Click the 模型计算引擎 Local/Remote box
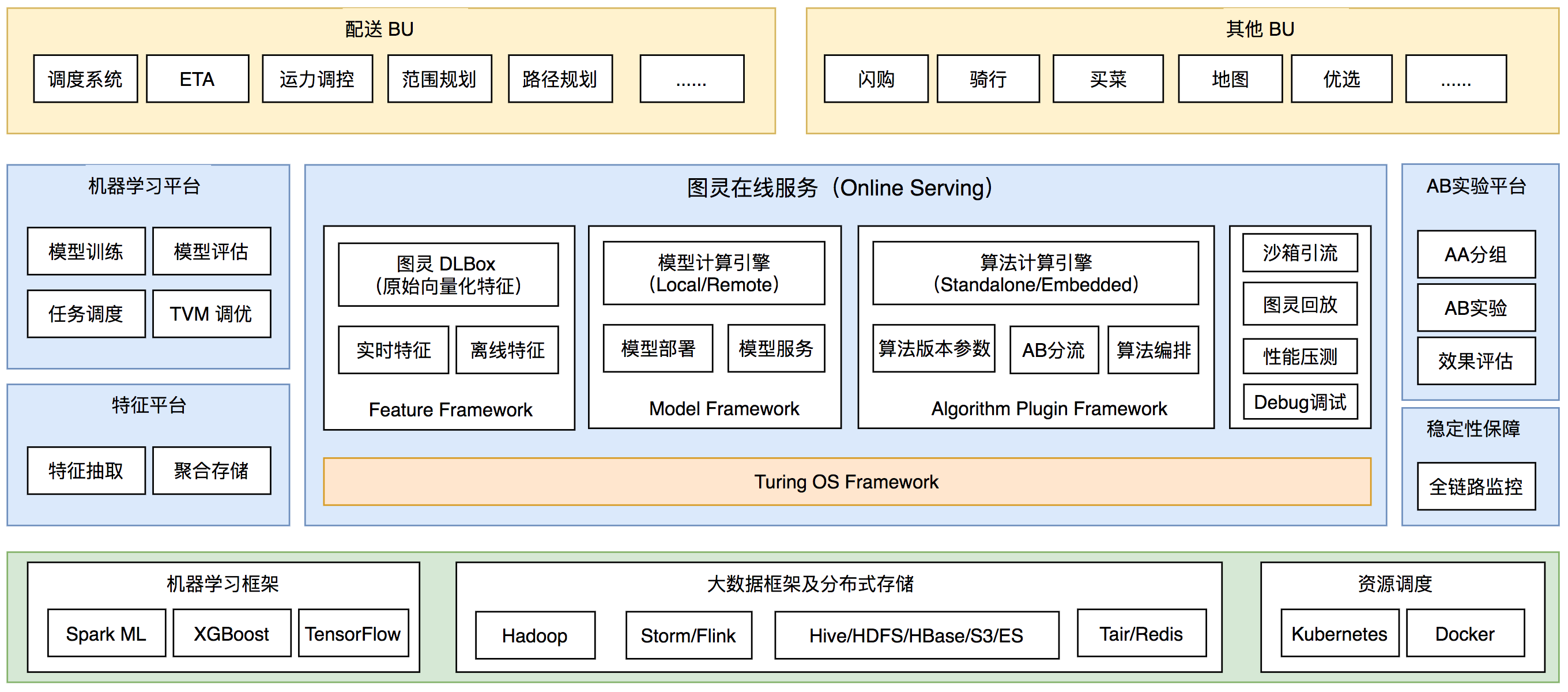 (x=714, y=273)
